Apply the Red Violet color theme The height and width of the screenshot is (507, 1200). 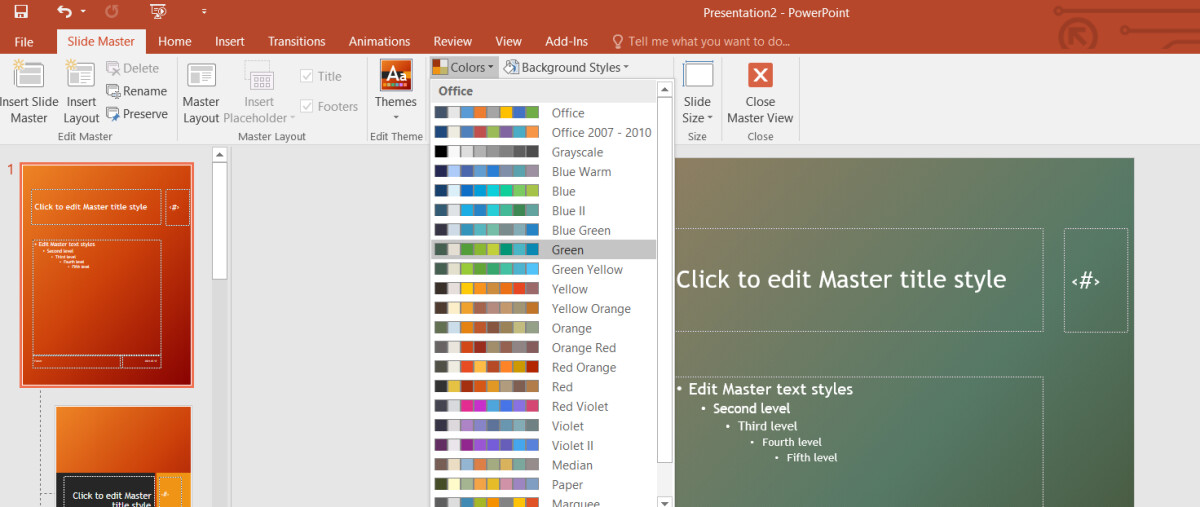point(544,406)
